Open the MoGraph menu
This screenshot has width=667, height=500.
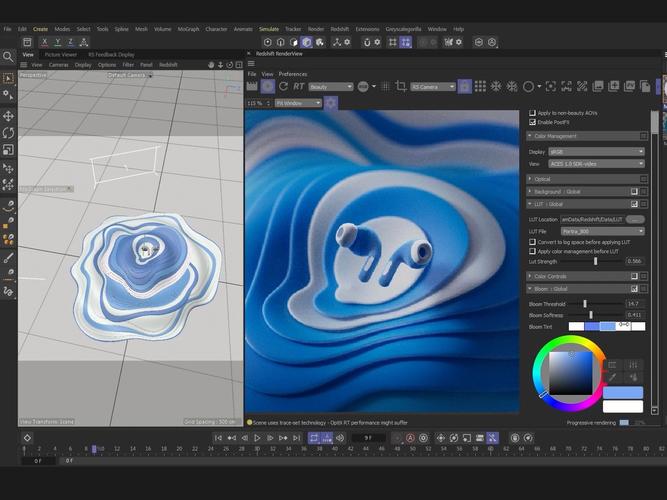click(x=188, y=29)
